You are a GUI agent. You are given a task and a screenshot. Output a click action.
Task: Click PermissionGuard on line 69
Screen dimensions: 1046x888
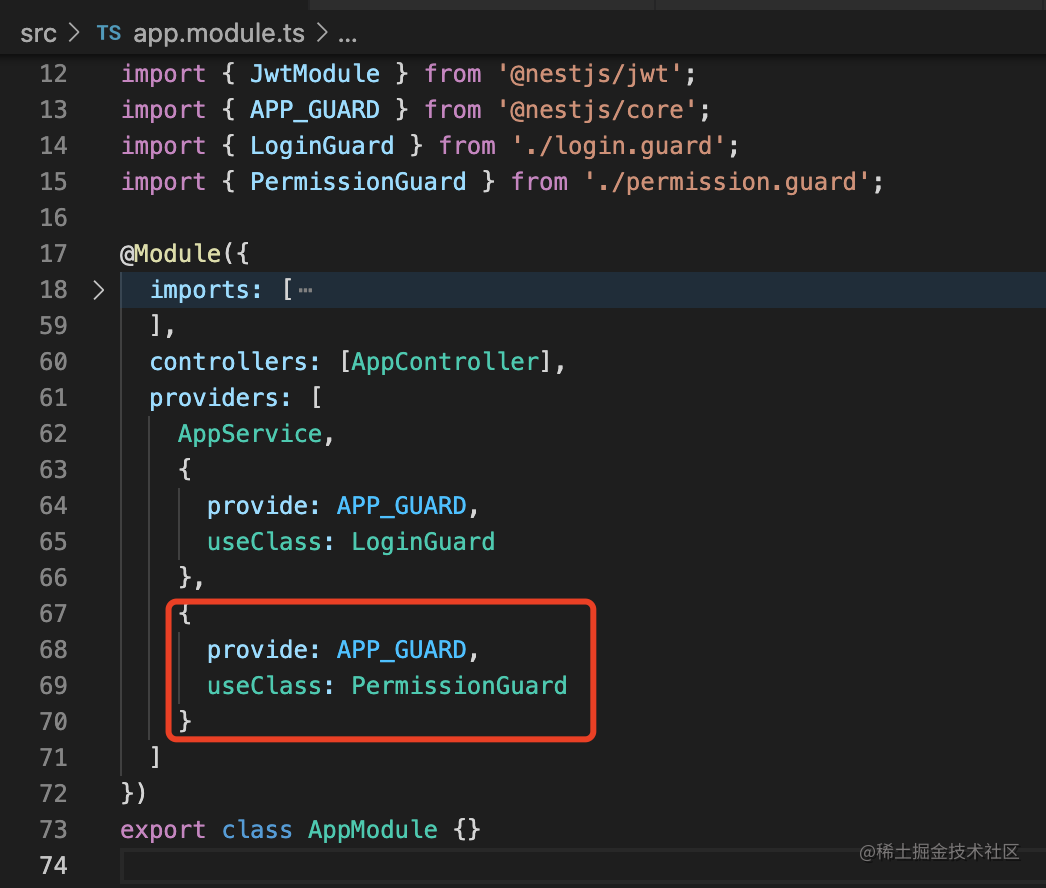(x=458, y=686)
